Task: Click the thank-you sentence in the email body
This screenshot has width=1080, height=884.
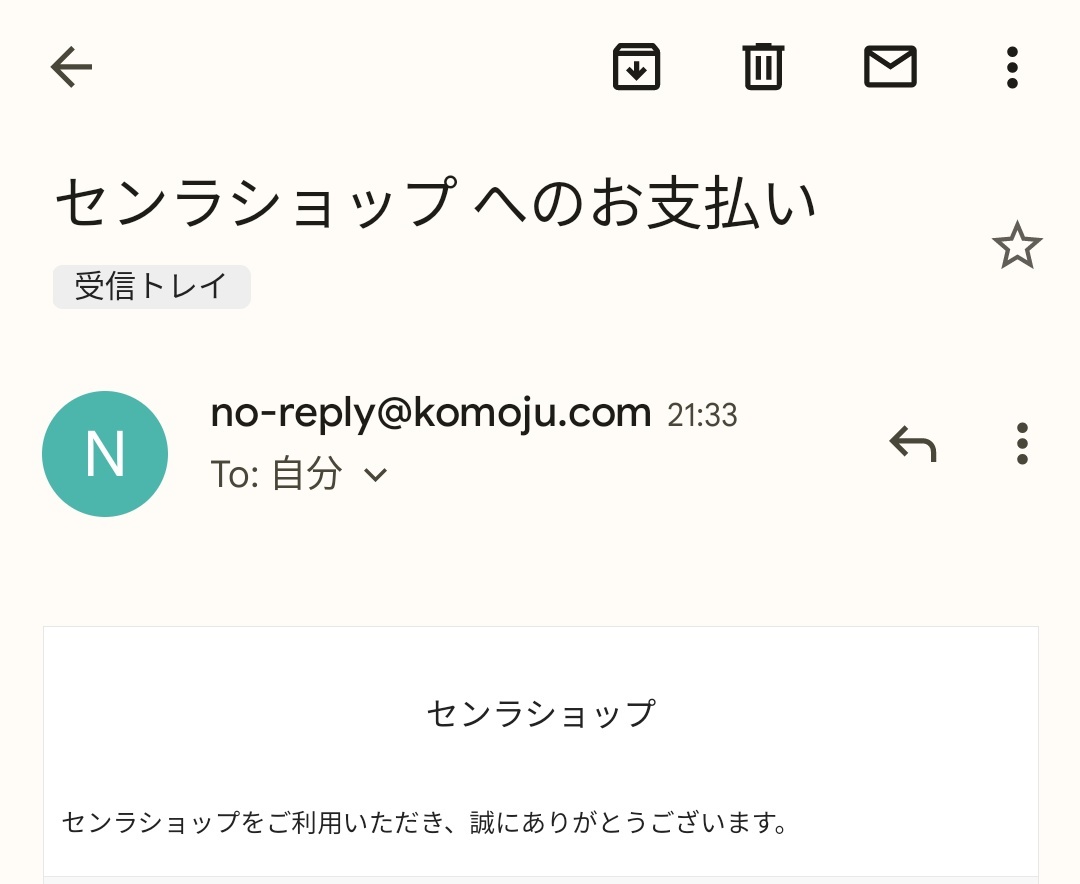Action: pyautogui.click(x=426, y=823)
